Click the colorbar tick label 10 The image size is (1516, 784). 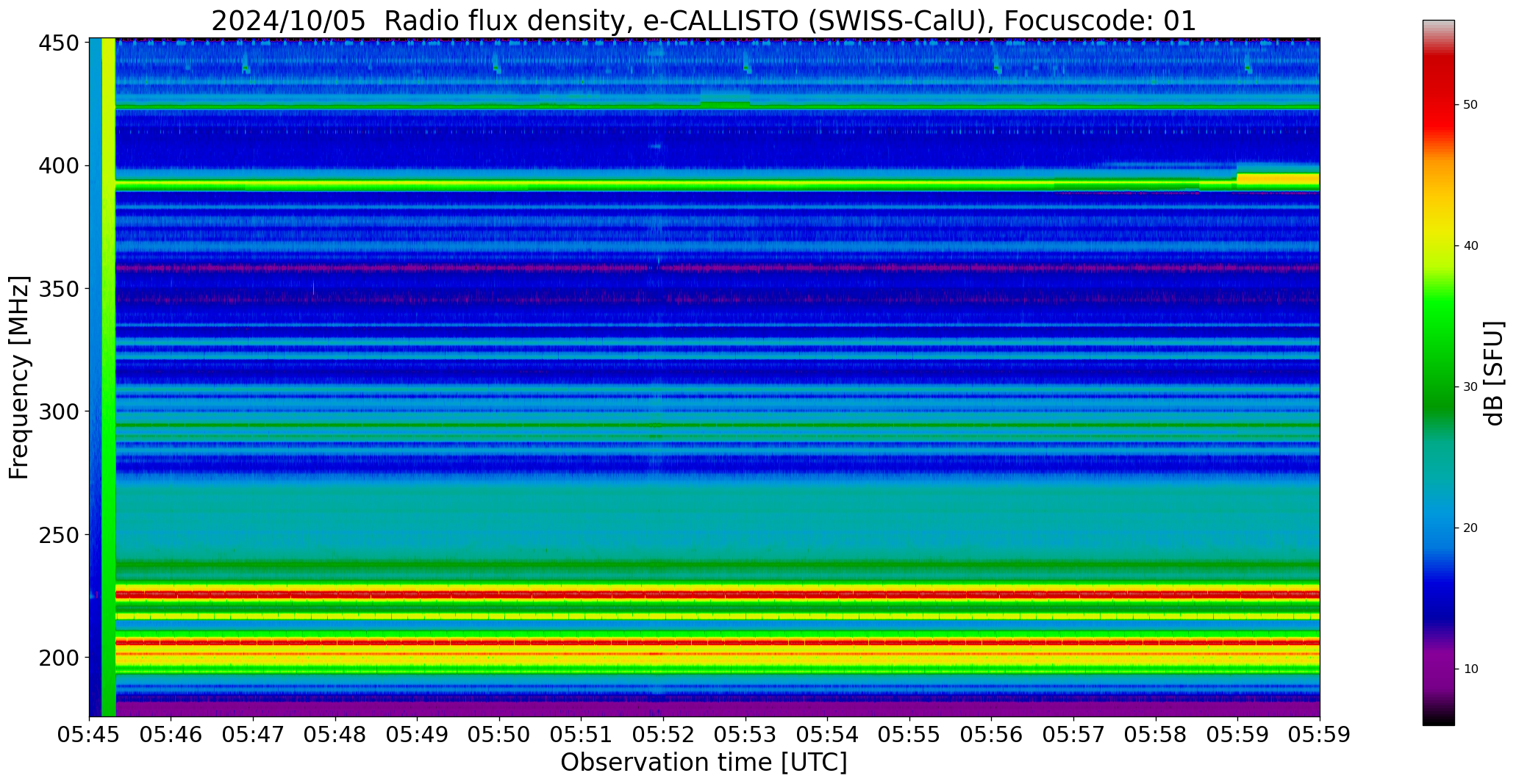pos(1470,669)
